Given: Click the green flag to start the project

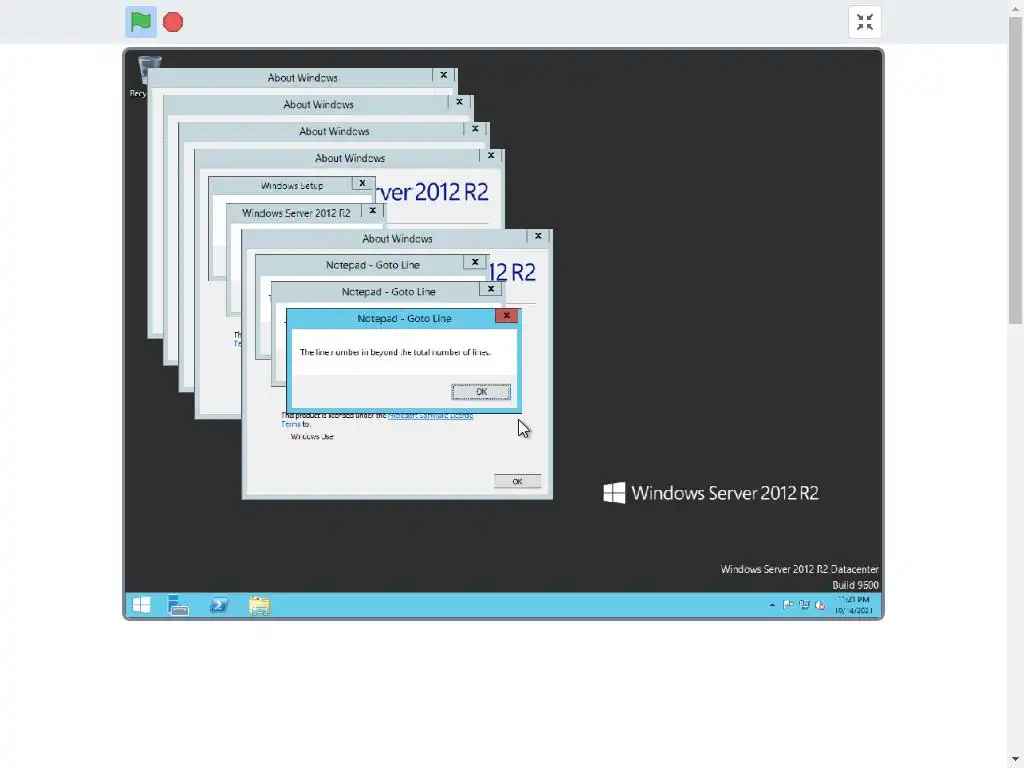Looking at the screenshot, I should pyautogui.click(x=140, y=22).
